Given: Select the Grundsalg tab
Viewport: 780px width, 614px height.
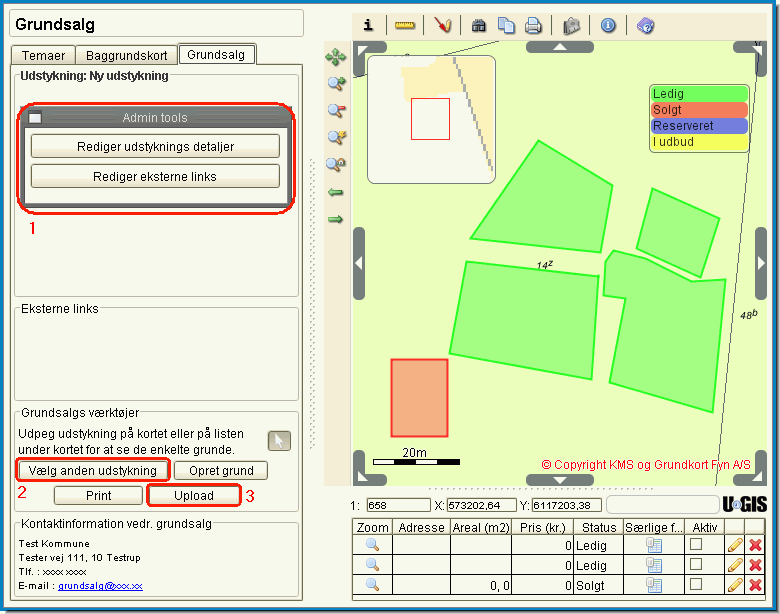Looking at the screenshot, I should coord(216,54).
